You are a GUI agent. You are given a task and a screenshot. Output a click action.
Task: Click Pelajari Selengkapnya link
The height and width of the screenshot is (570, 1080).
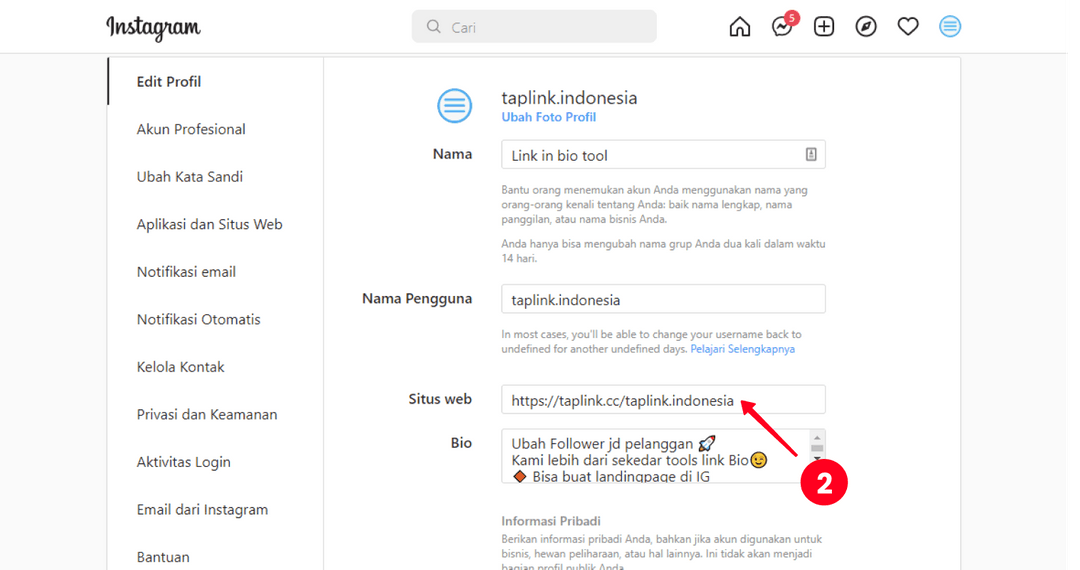[x=742, y=349]
